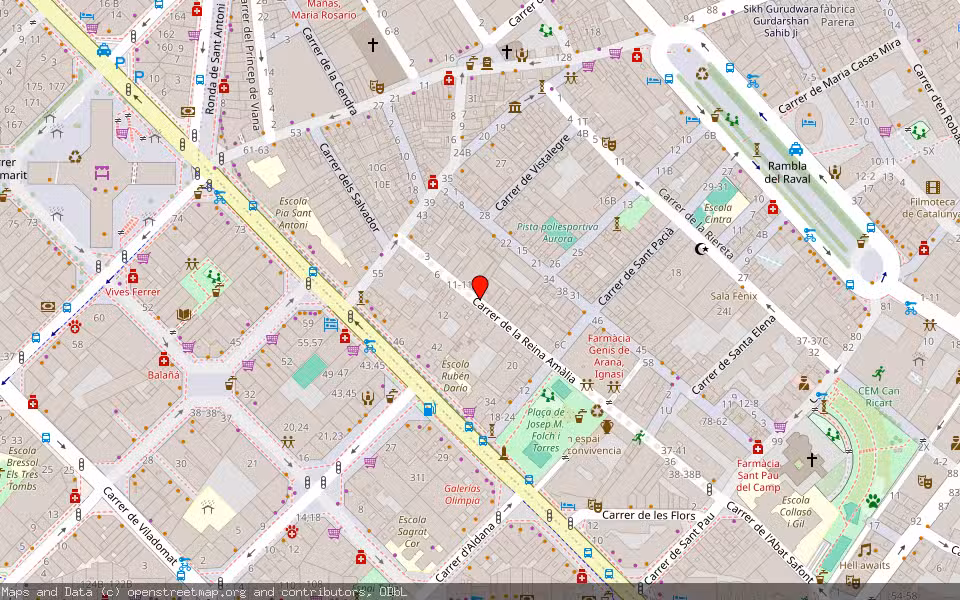This screenshot has height=600, width=960.
Task: Click the parking P icon near the taxi stand
Action: point(119,61)
